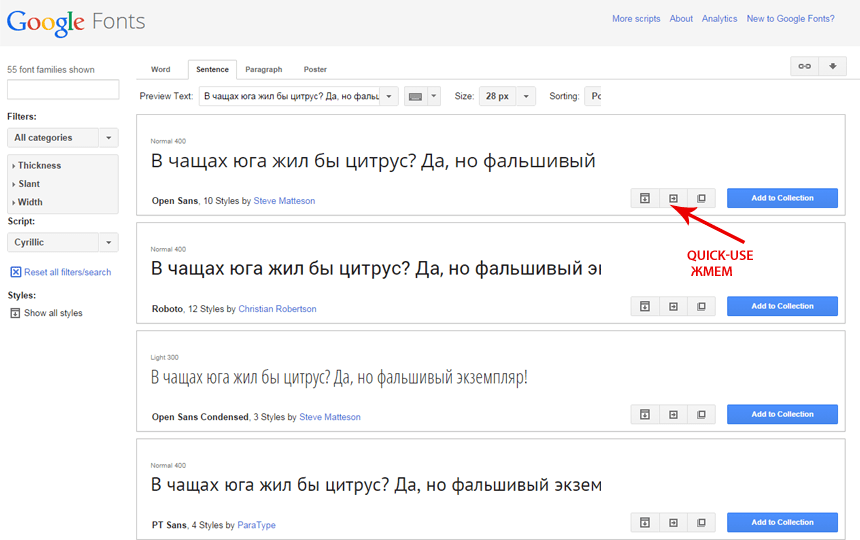
Task: Select the Sentence tab
Action: tap(212, 70)
